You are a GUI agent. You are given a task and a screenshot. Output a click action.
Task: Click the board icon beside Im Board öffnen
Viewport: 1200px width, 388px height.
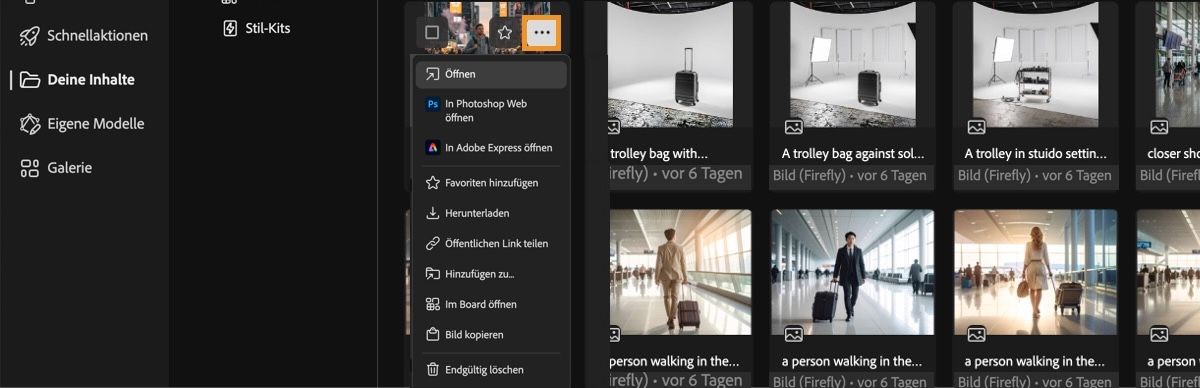(432, 304)
